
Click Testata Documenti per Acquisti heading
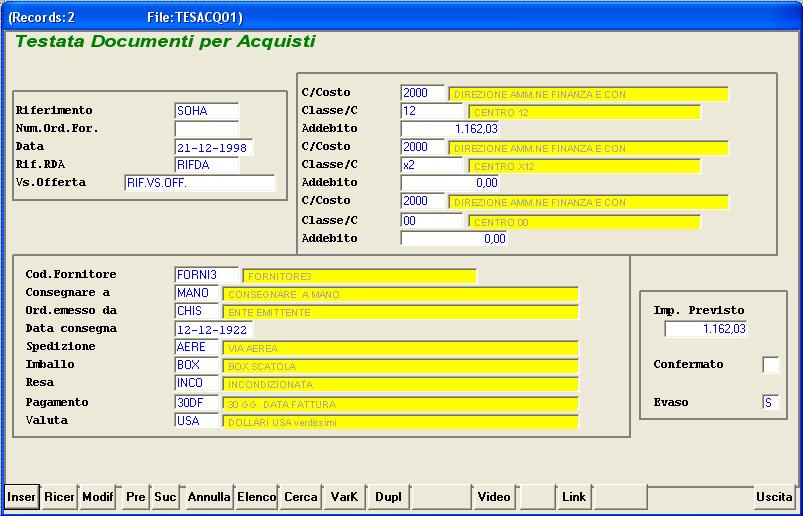(166, 41)
